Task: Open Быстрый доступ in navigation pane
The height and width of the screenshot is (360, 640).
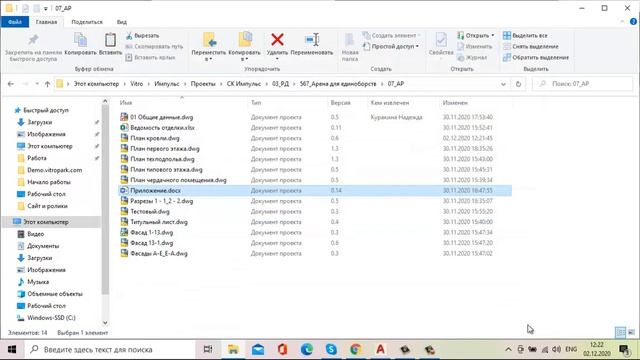Action: pyautogui.click(x=46, y=110)
